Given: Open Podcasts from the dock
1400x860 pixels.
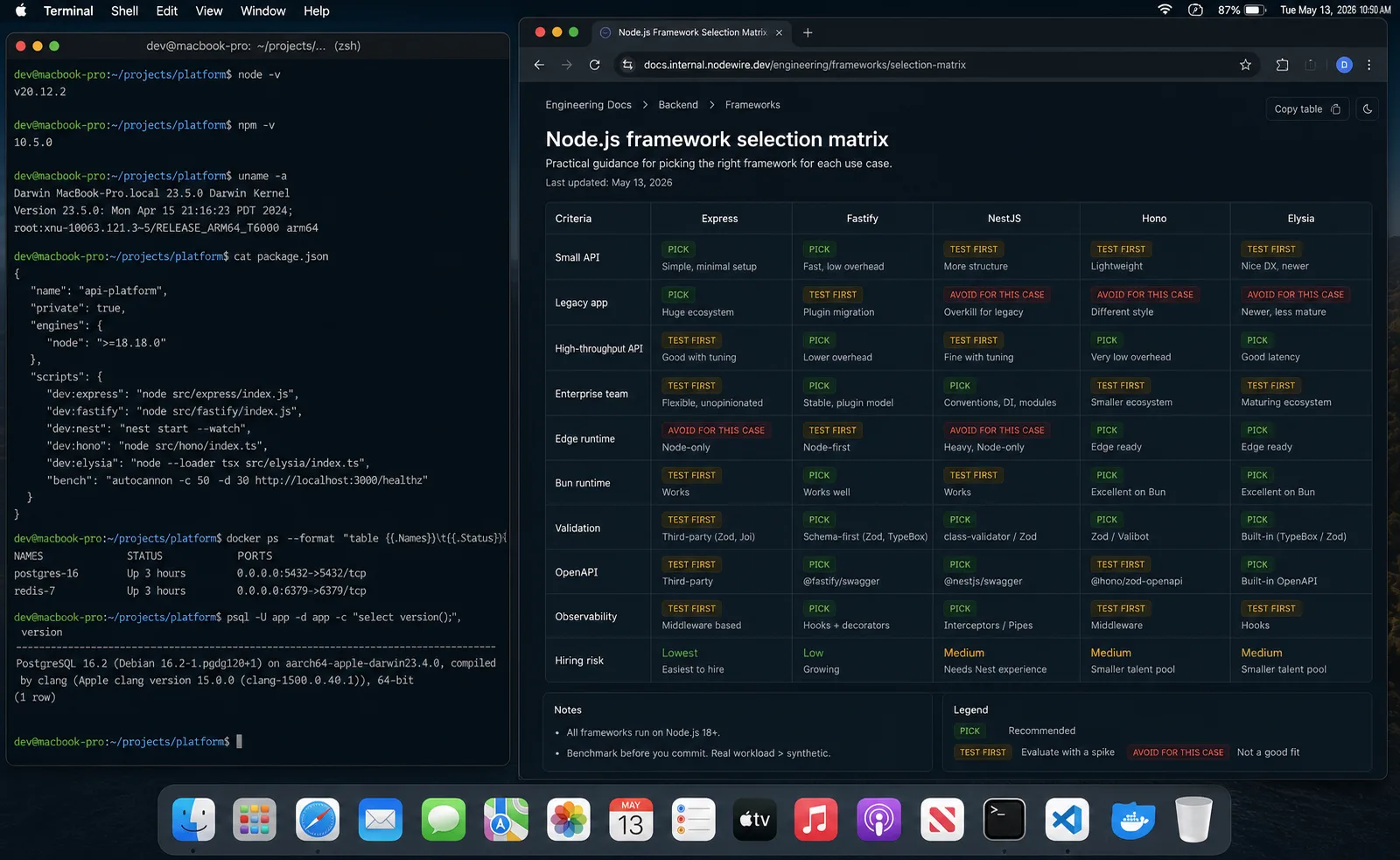Looking at the screenshot, I should click(x=878, y=820).
